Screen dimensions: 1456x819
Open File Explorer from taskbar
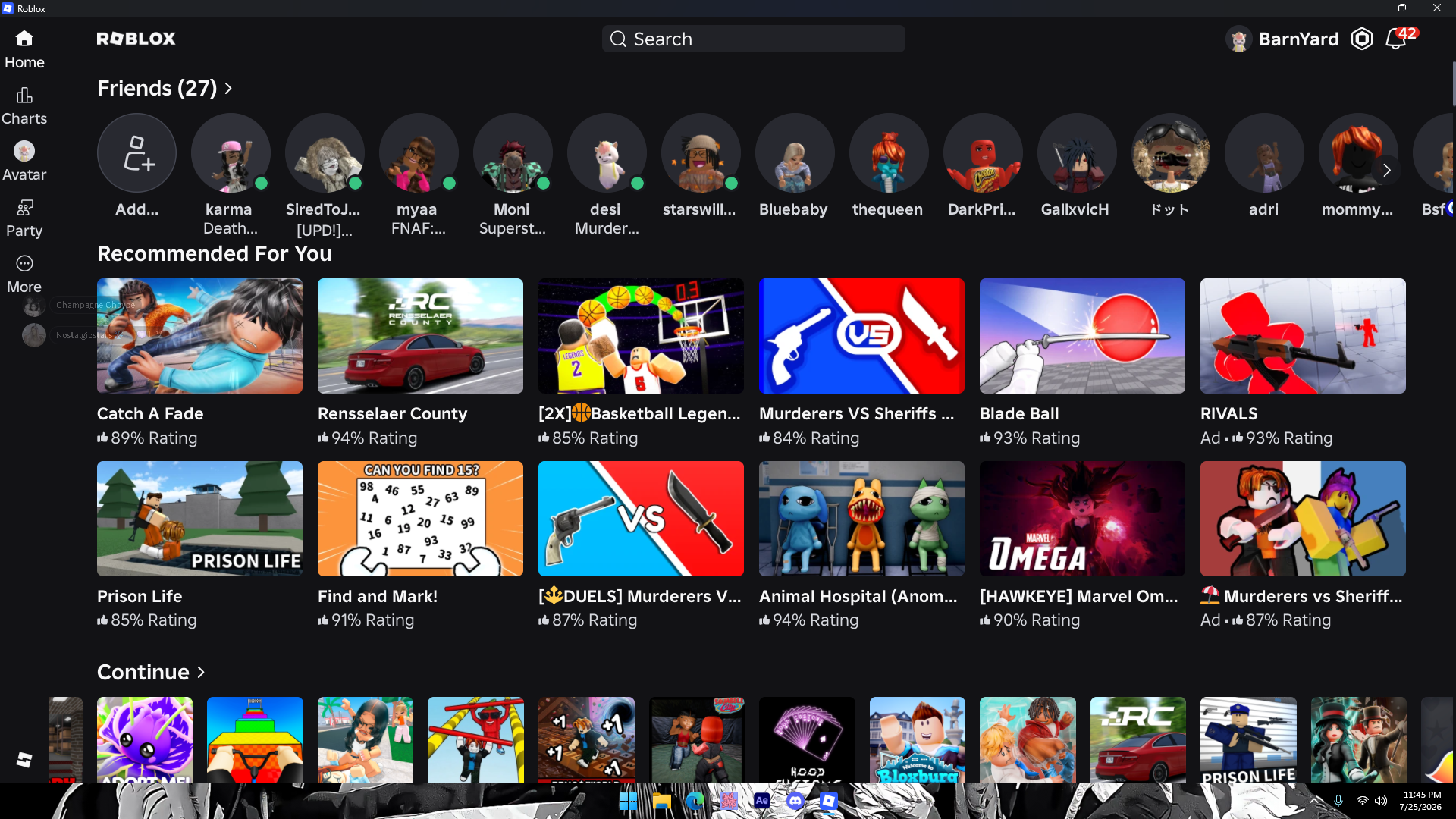(x=661, y=801)
